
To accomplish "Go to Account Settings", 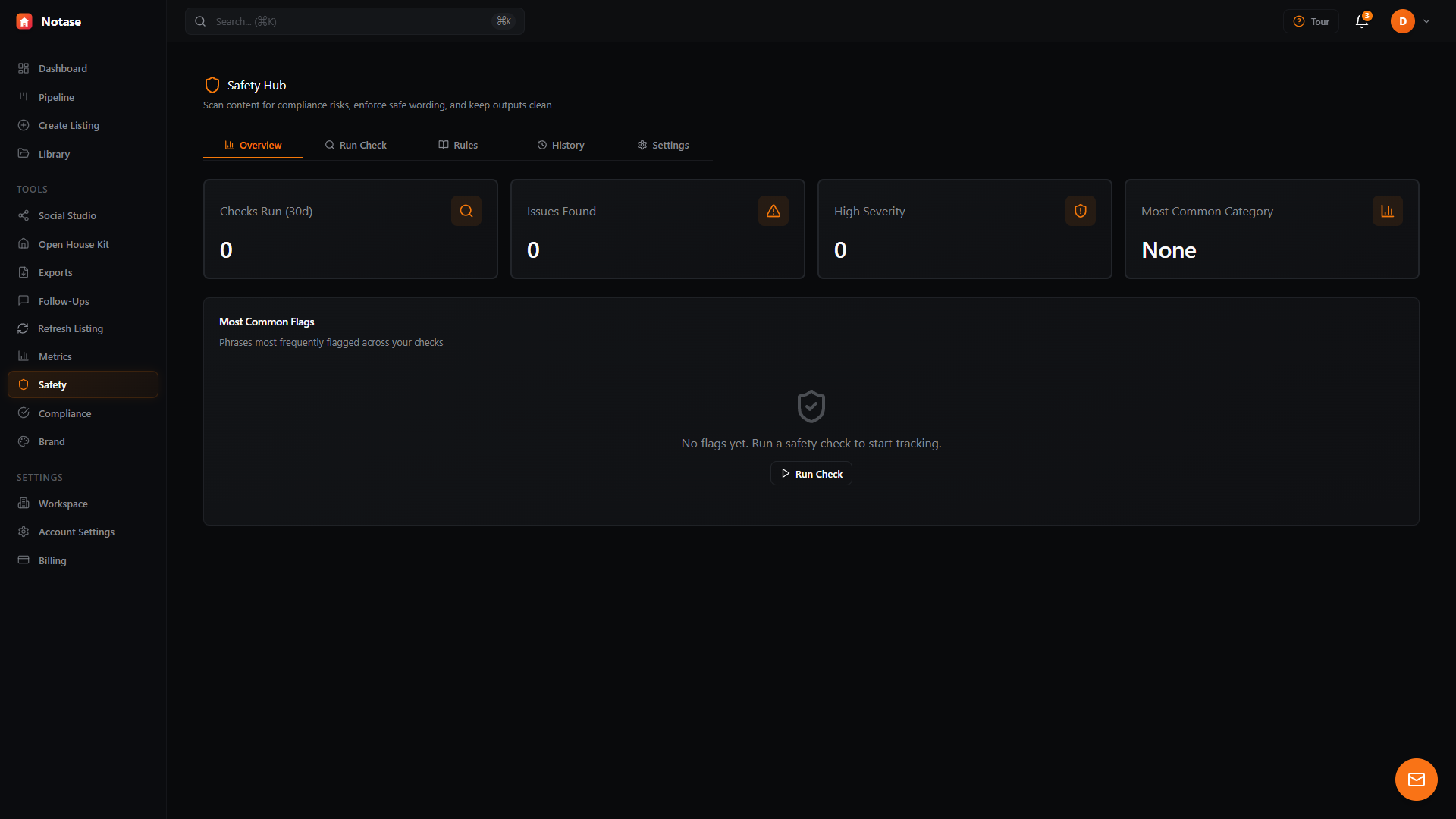I will (77, 532).
